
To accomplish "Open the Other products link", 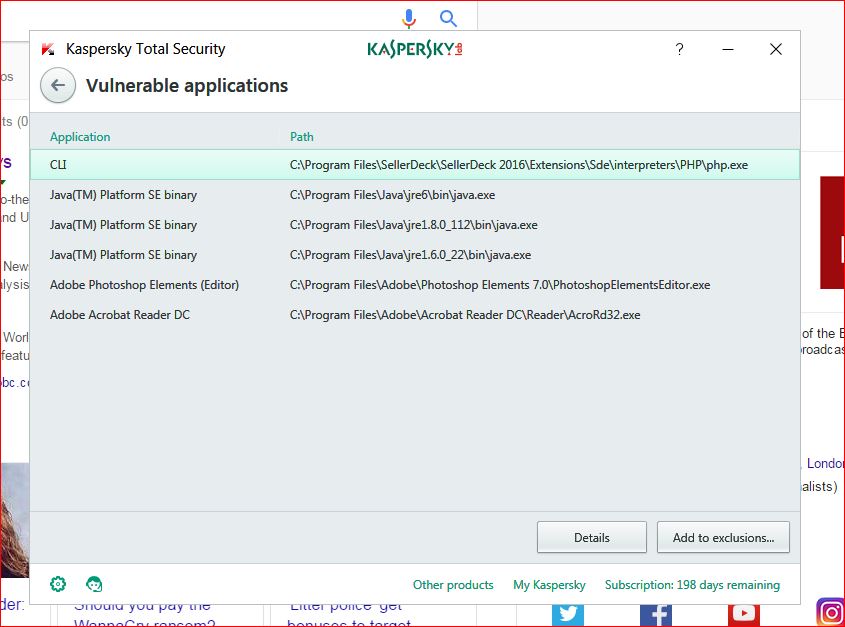I will click(x=453, y=585).
